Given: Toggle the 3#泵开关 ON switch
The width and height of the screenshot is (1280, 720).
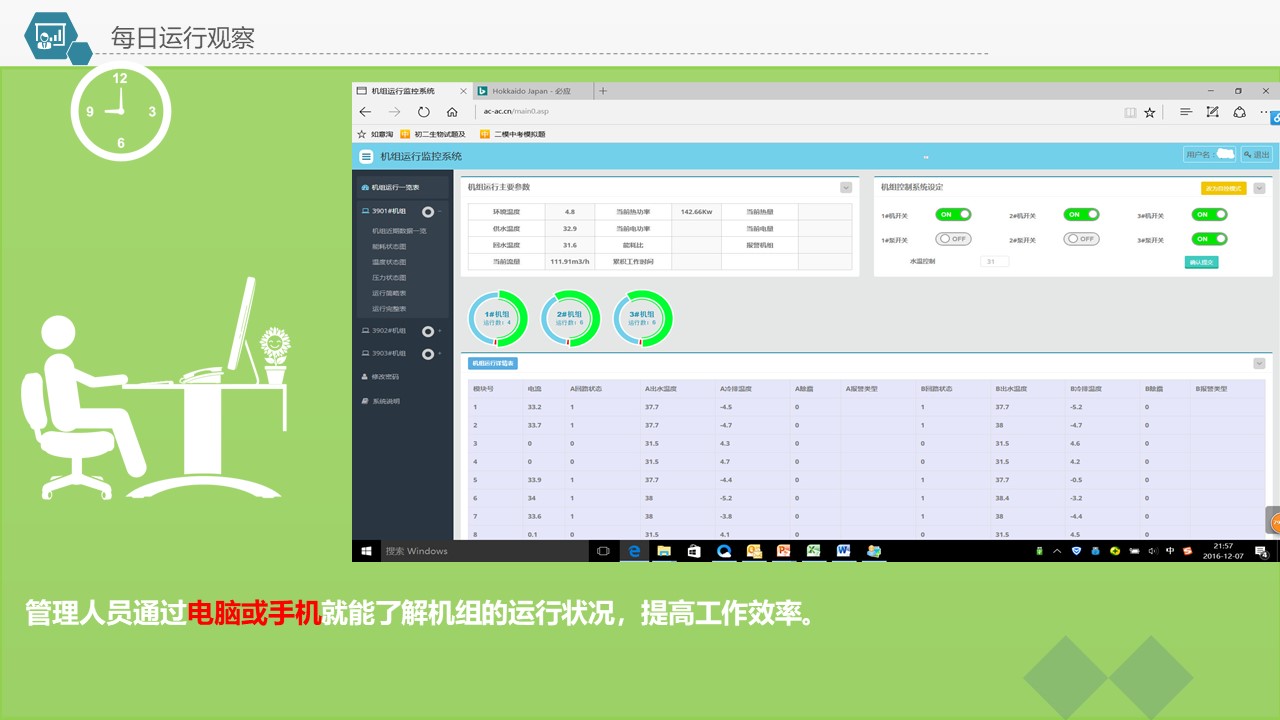Looking at the screenshot, I should pyautogui.click(x=1208, y=239).
